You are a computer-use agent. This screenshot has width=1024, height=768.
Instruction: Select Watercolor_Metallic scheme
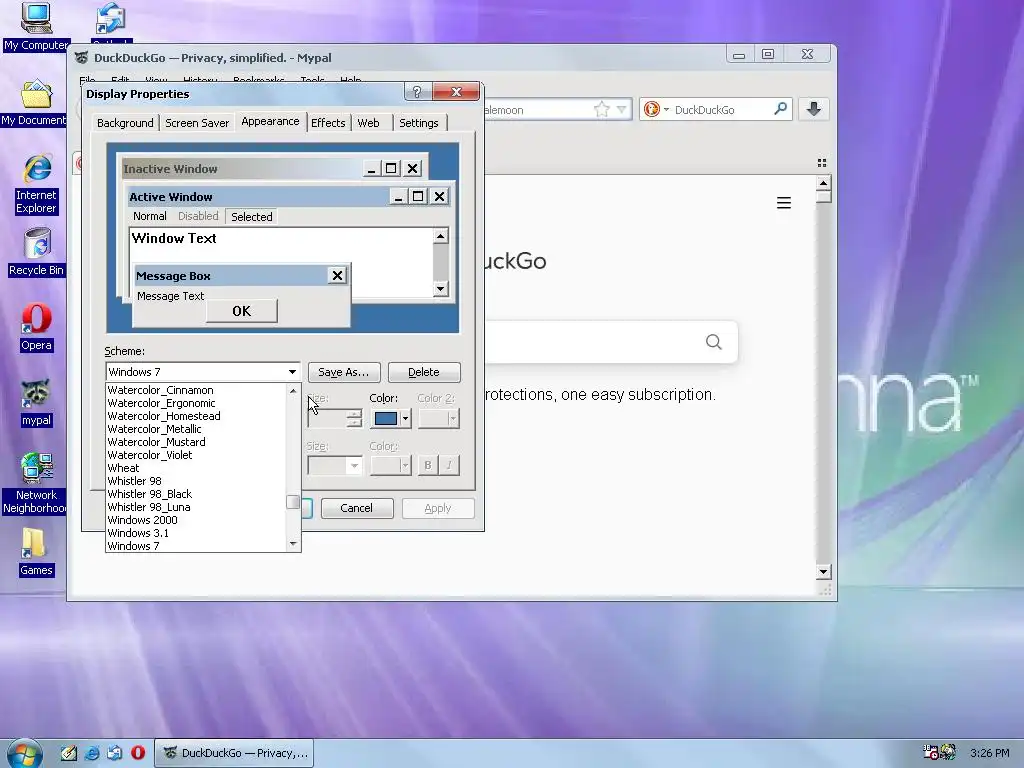pos(196,429)
